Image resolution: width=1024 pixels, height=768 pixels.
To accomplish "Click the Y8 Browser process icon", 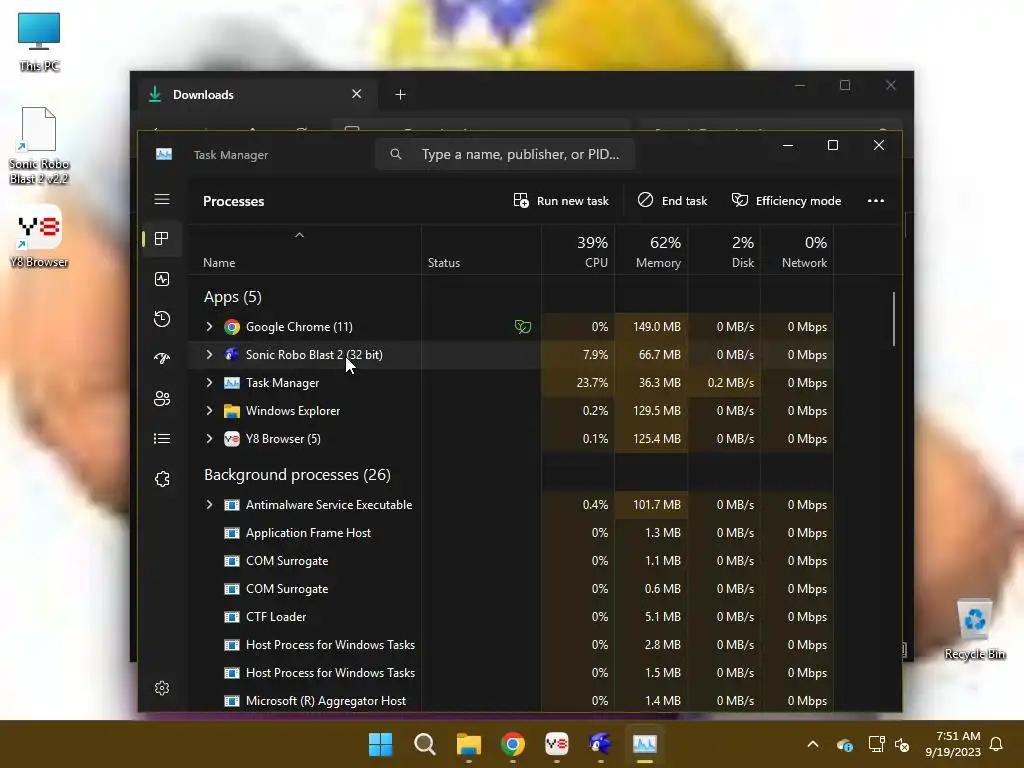I will point(232,439).
